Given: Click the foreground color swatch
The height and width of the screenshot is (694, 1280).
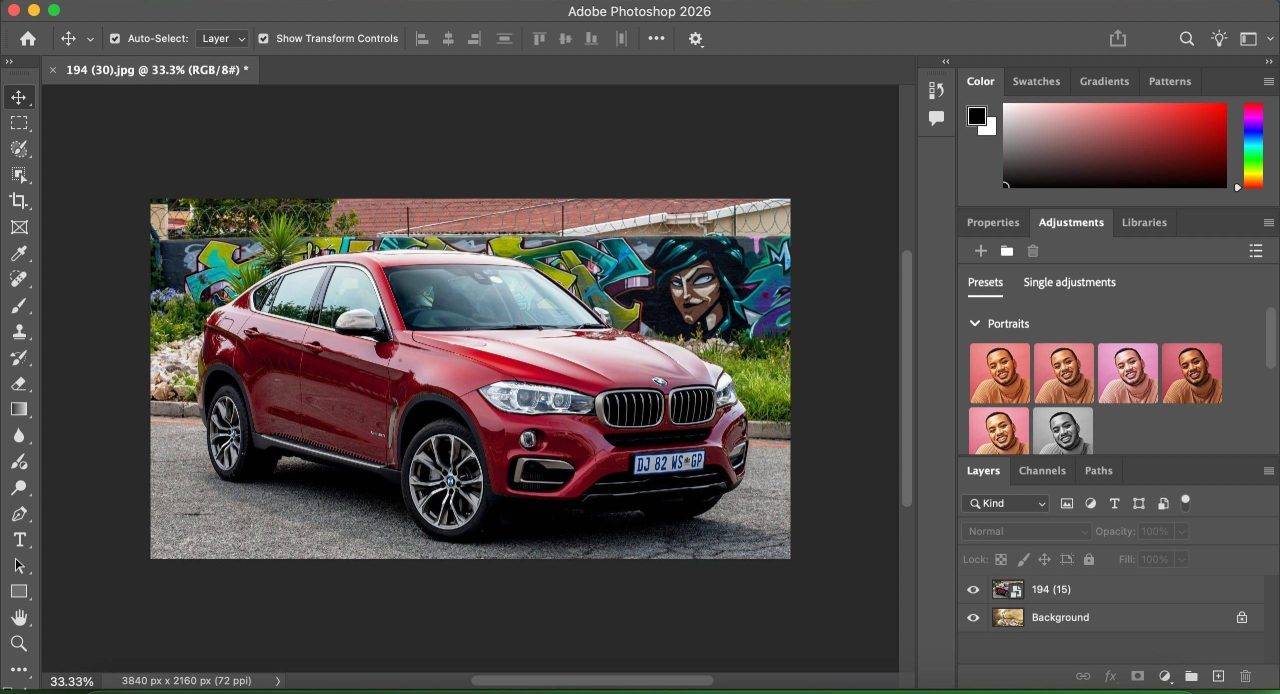Looking at the screenshot, I should [977, 116].
